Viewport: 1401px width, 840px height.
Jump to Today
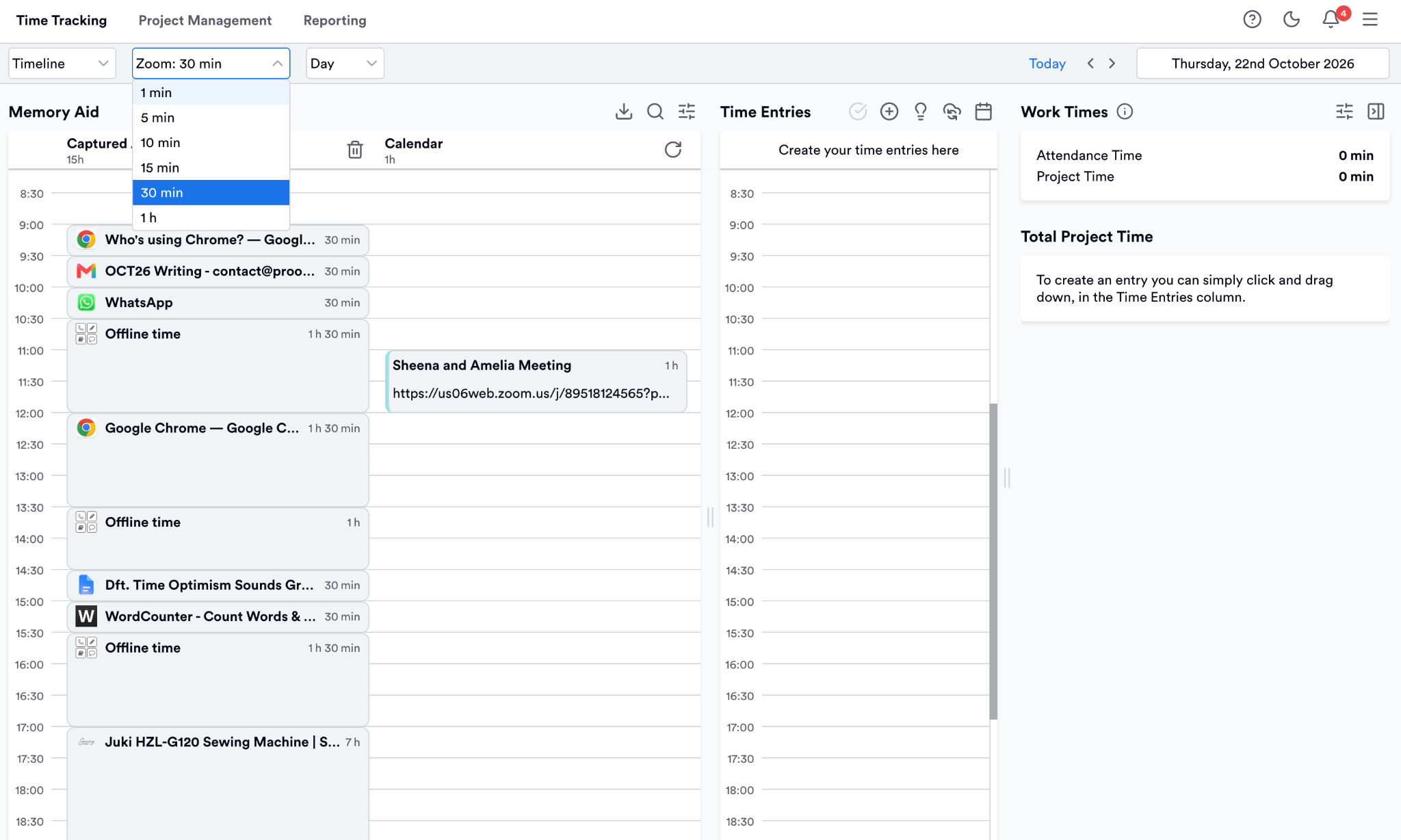[x=1047, y=63]
